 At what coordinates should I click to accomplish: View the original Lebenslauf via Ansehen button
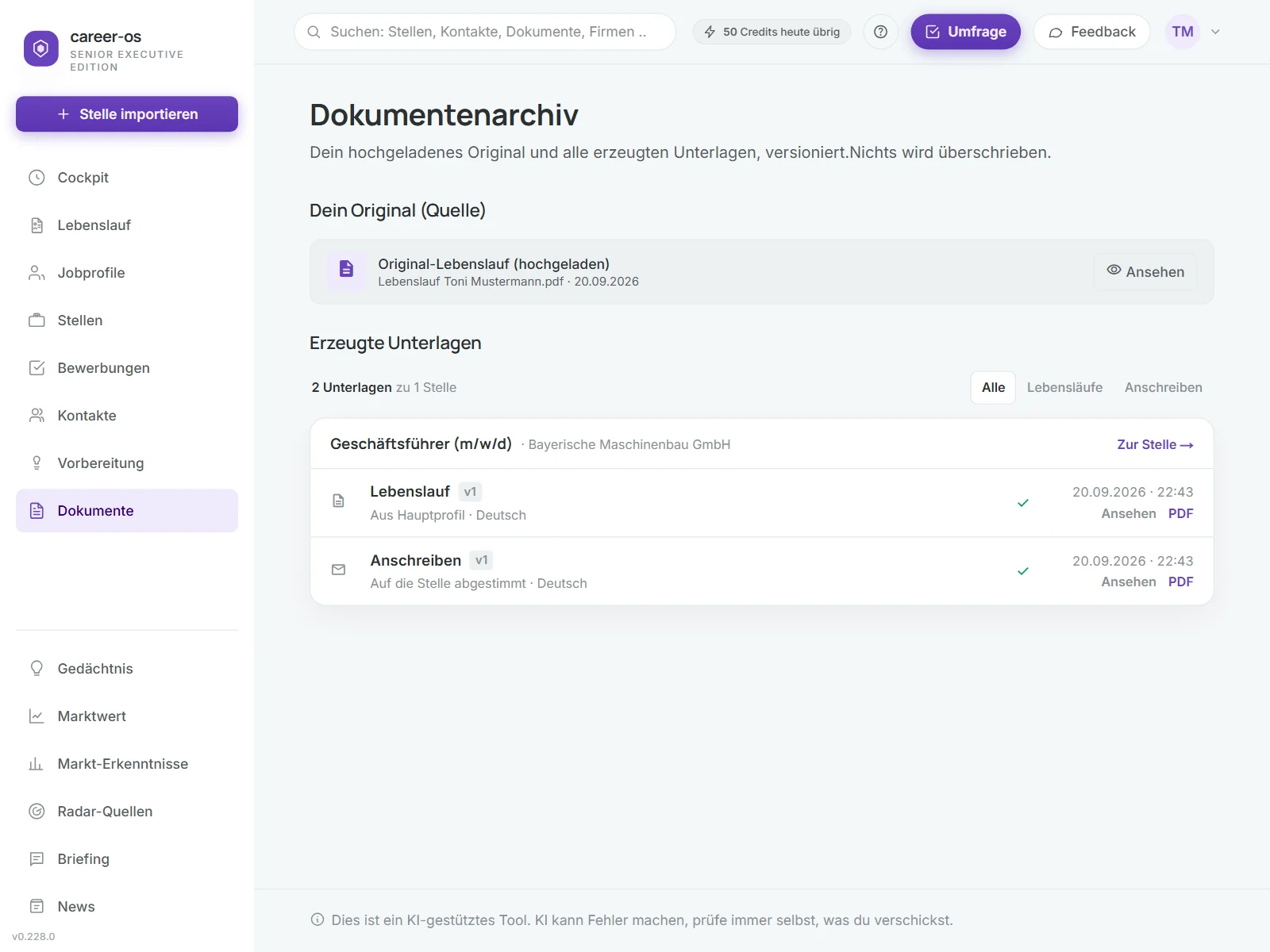tap(1145, 271)
